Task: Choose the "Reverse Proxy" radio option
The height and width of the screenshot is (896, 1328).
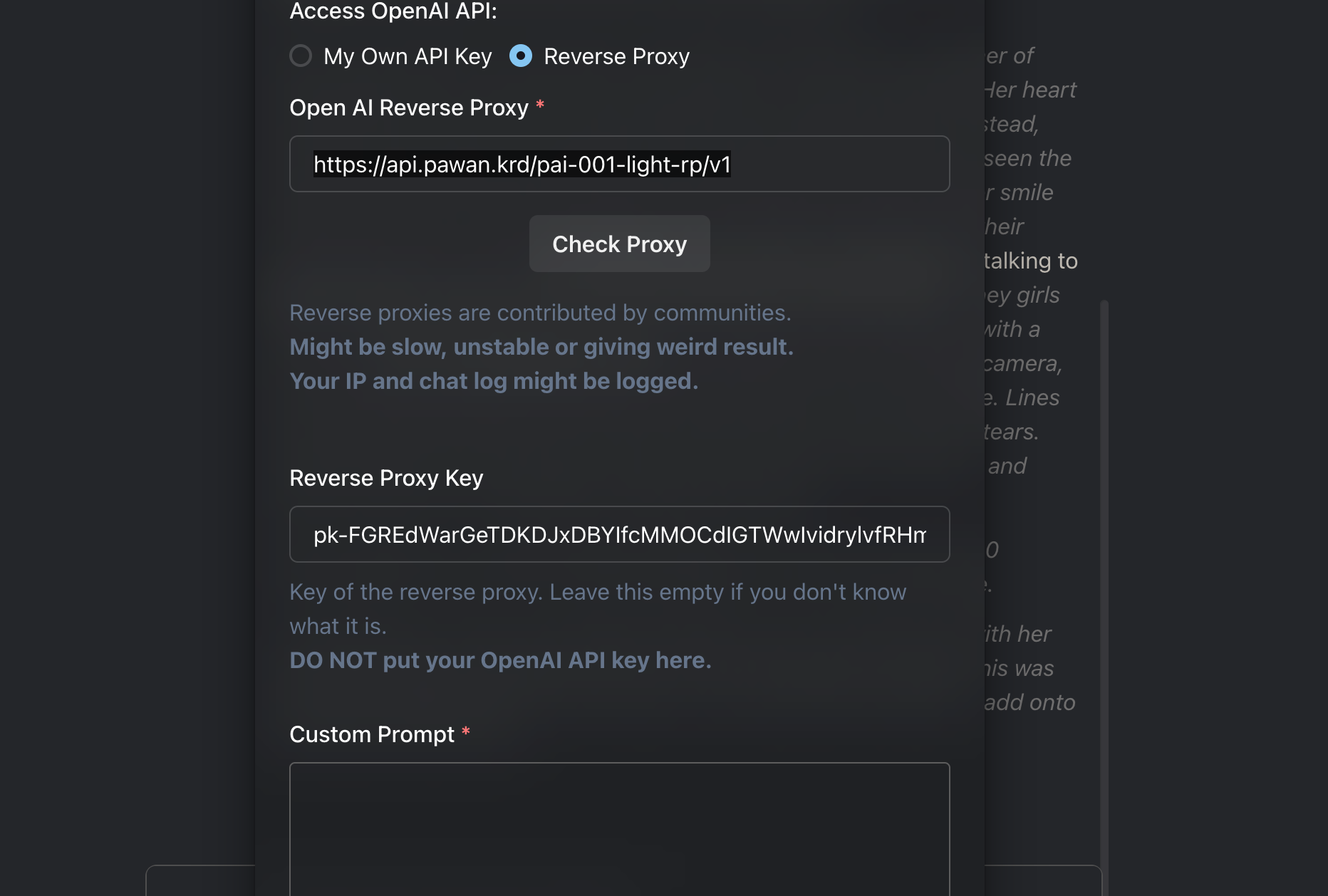Action: (521, 56)
